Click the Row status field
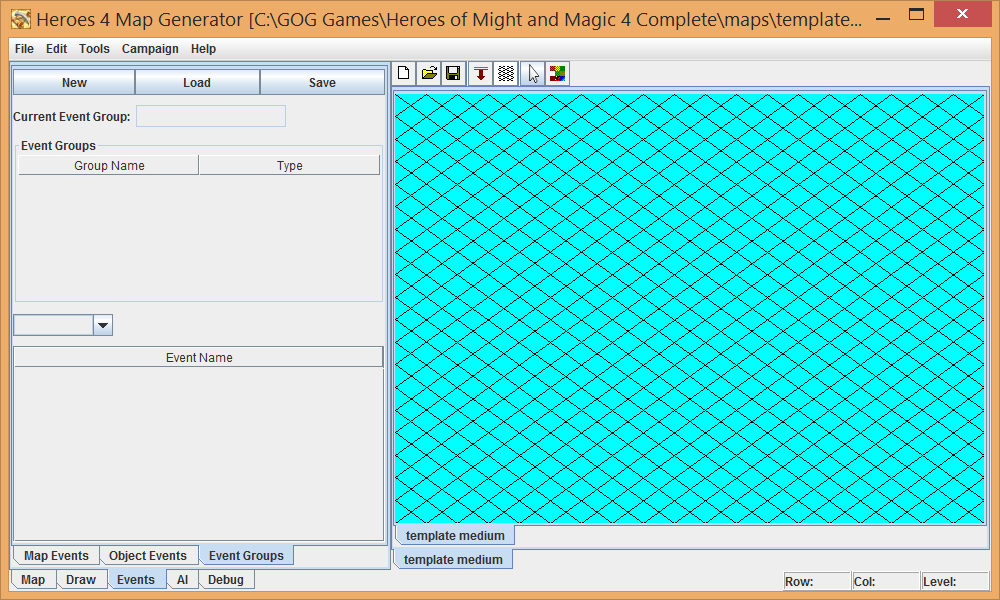The image size is (1000, 600). tap(817, 582)
